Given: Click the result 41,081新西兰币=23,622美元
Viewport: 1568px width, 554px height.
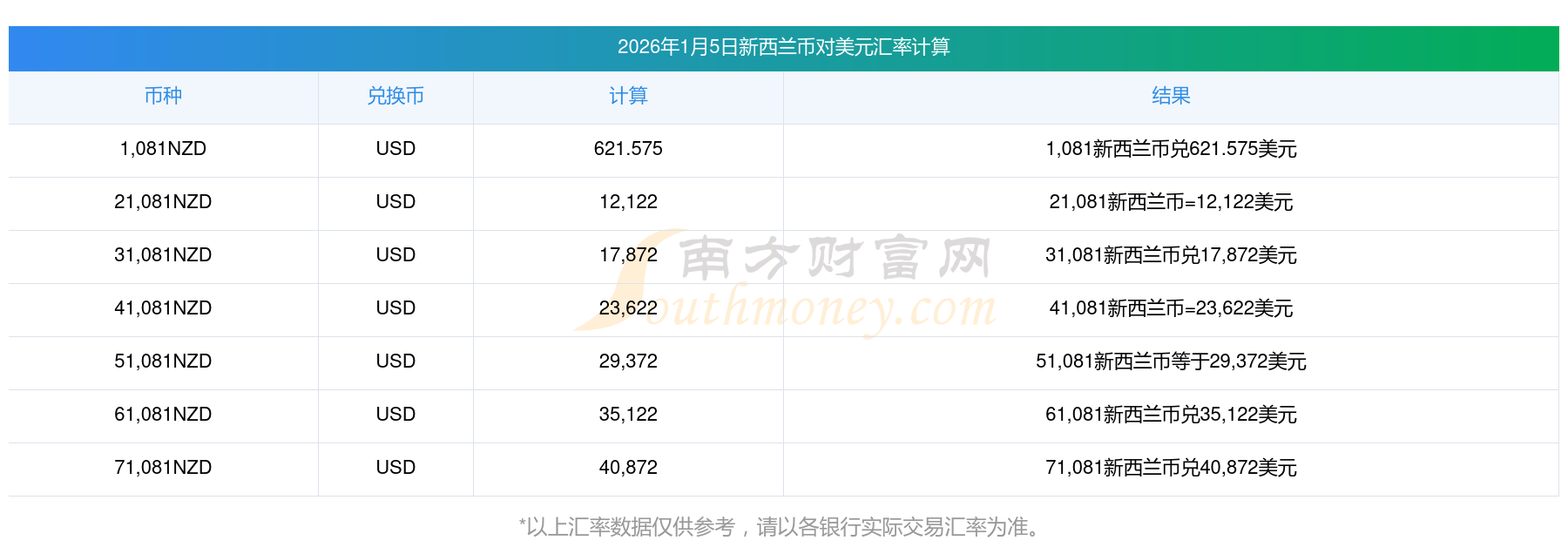Looking at the screenshot, I should (1171, 308).
